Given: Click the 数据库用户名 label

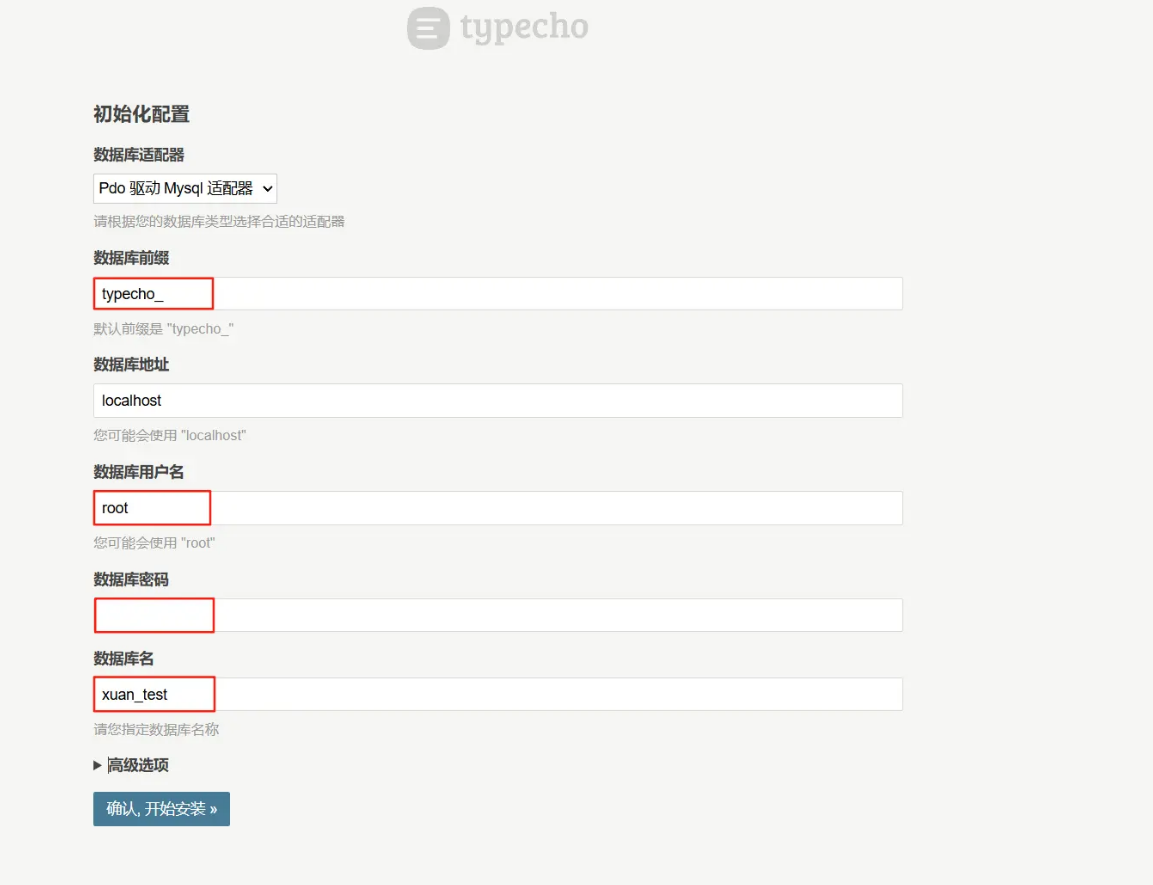Looking at the screenshot, I should point(139,472).
